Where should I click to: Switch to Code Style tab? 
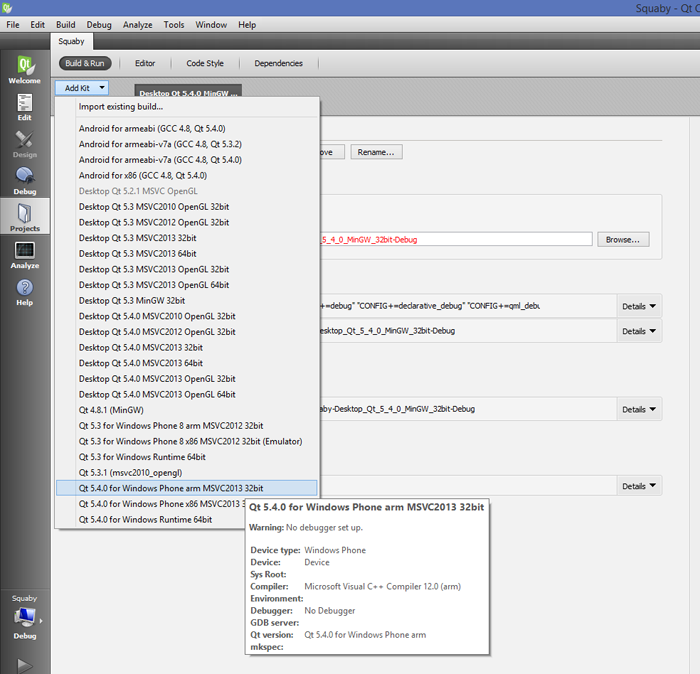(x=205, y=63)
